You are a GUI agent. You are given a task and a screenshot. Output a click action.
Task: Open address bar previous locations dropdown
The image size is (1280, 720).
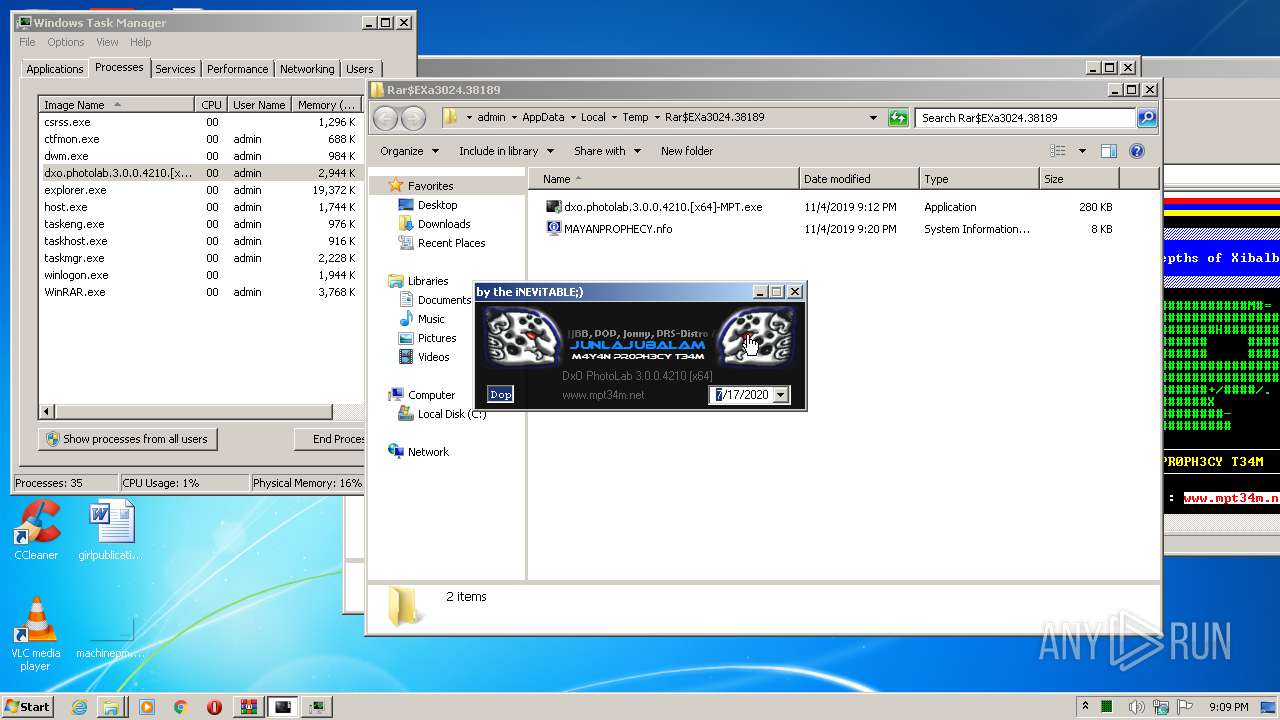point(874,118)
